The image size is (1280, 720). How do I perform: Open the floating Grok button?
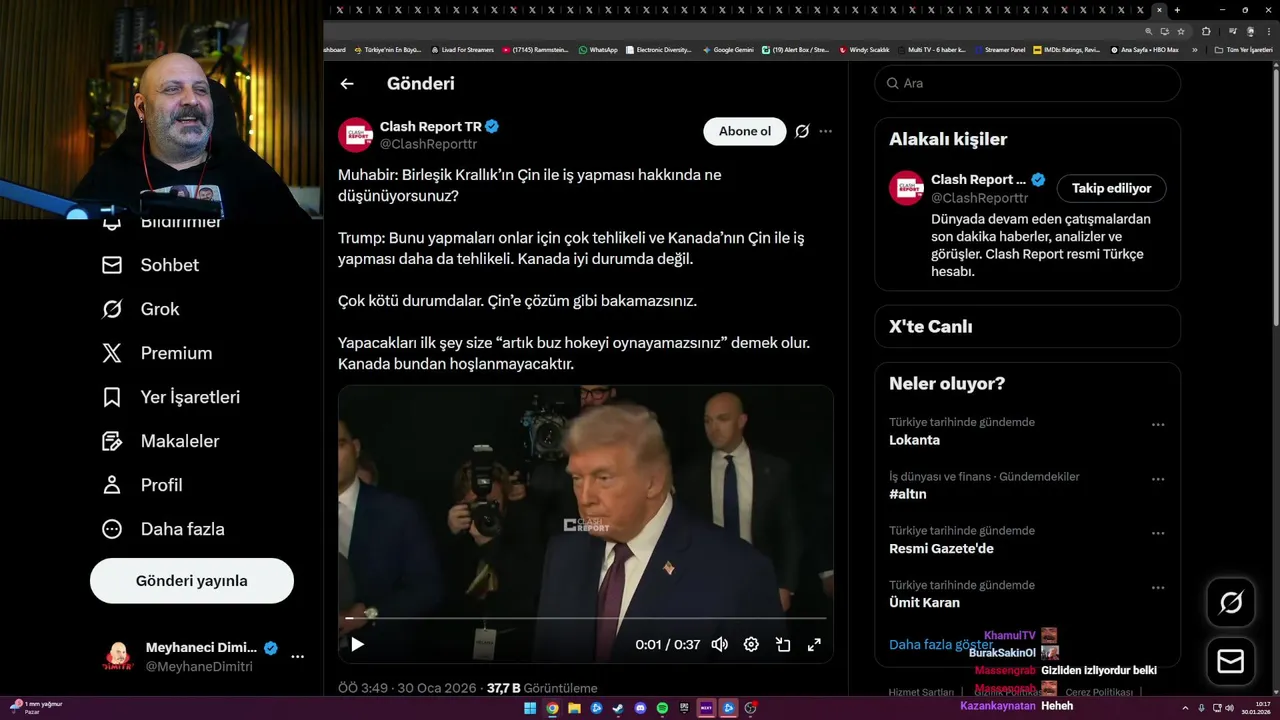(1231, 602)
